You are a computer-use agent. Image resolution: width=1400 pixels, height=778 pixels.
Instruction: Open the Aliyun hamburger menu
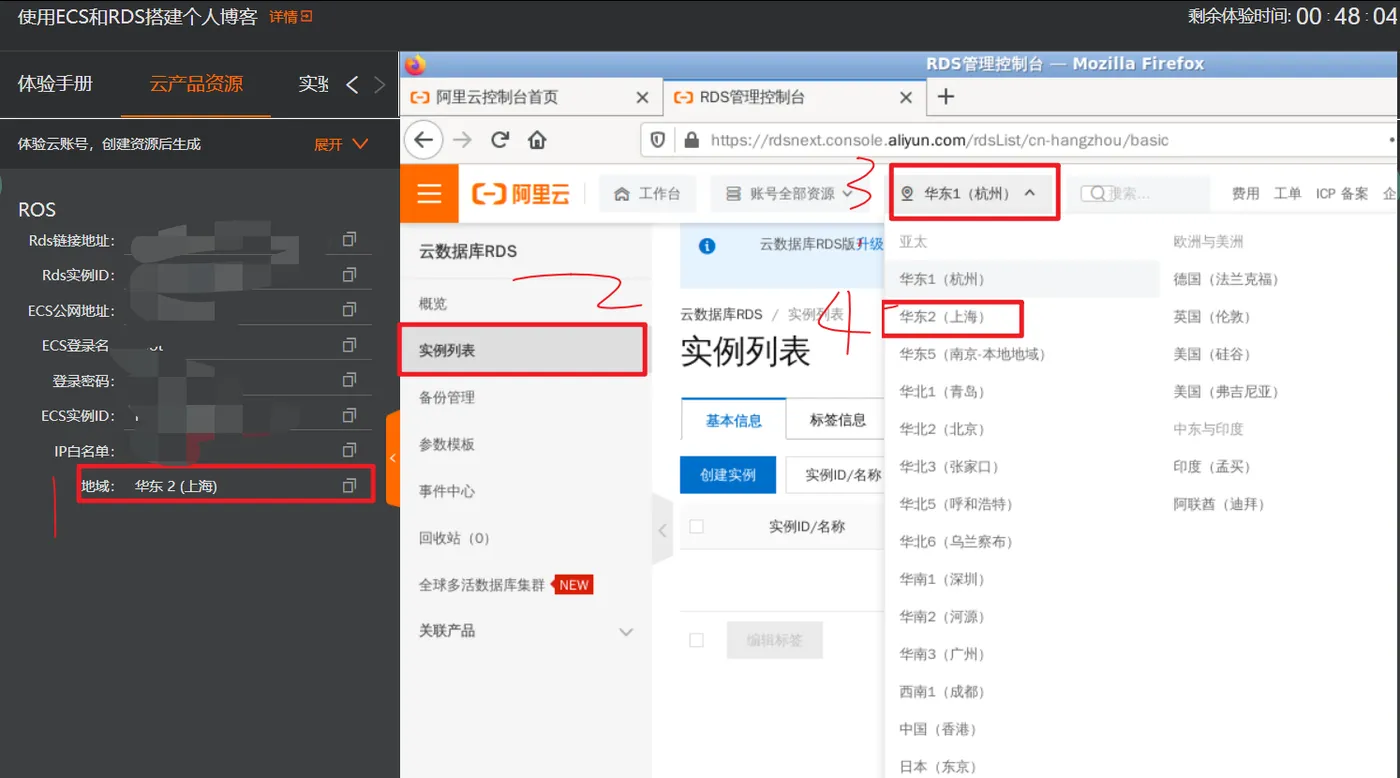[429, 193]
